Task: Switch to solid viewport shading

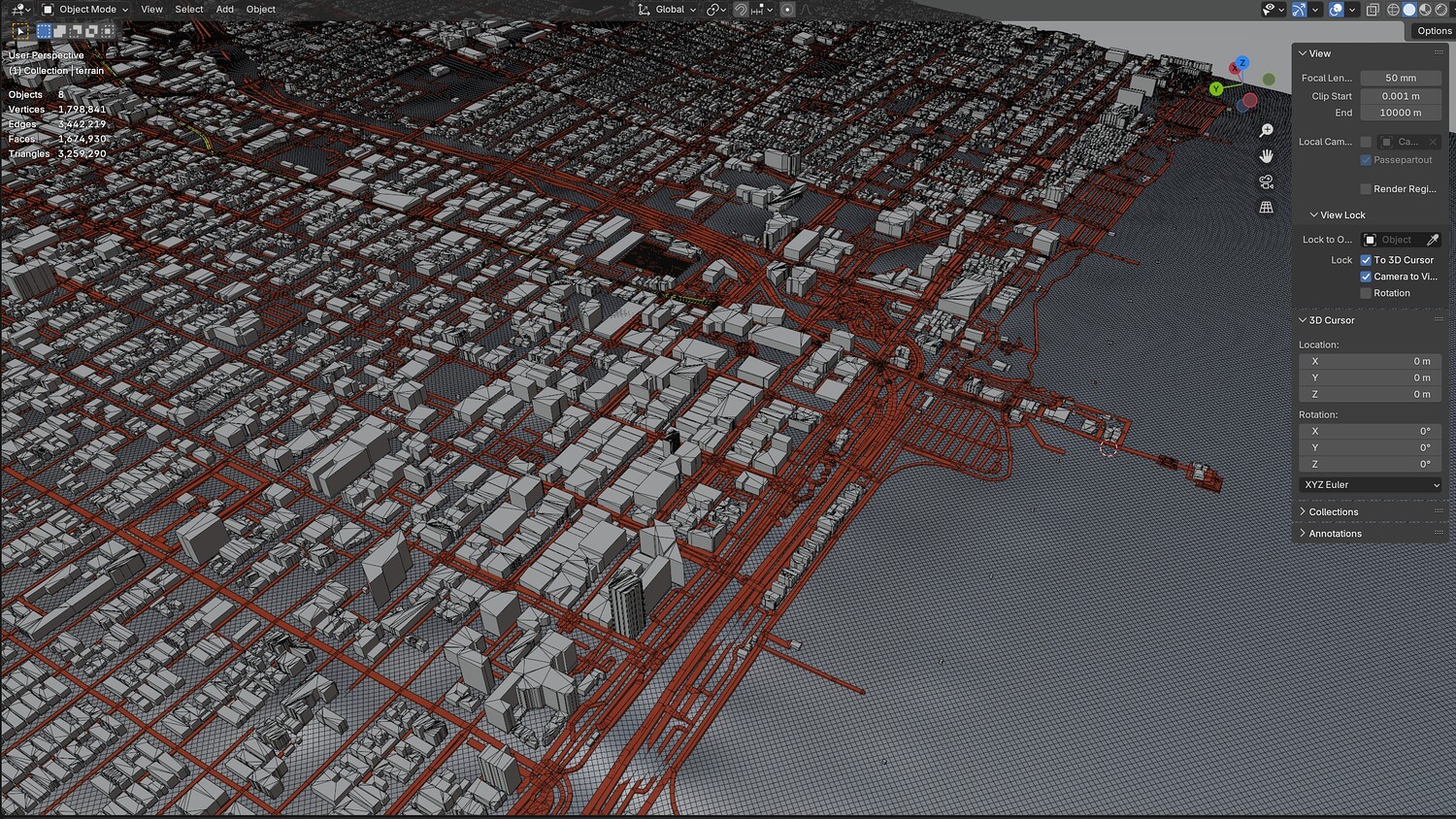Action: coord(1409,10)
